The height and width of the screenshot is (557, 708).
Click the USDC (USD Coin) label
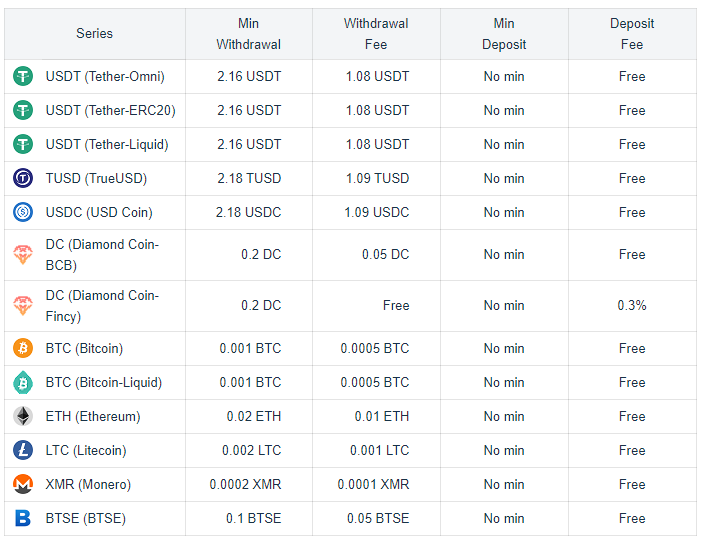click(99, 213)
